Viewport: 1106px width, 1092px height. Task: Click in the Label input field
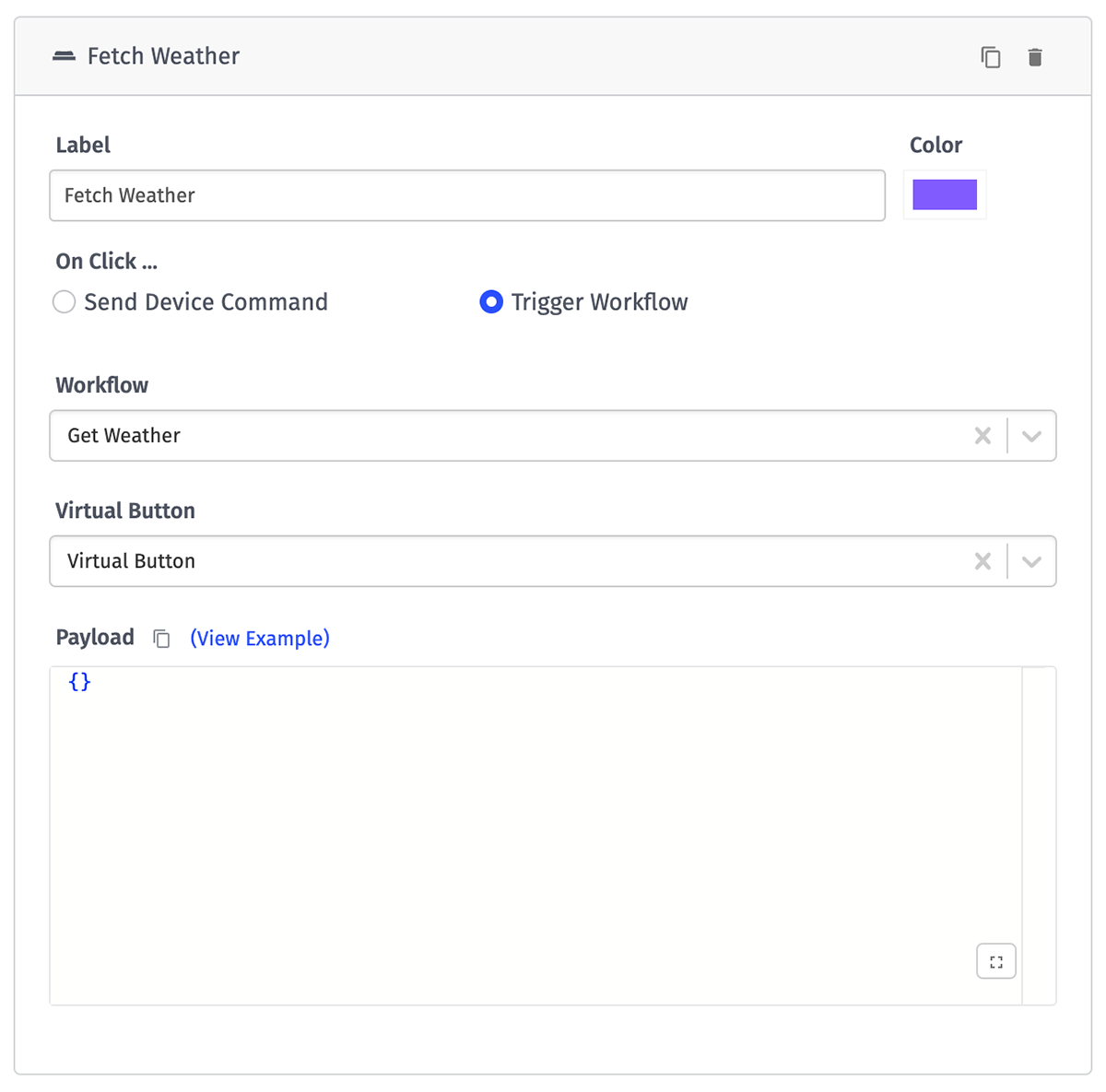(x=467, y=195)
